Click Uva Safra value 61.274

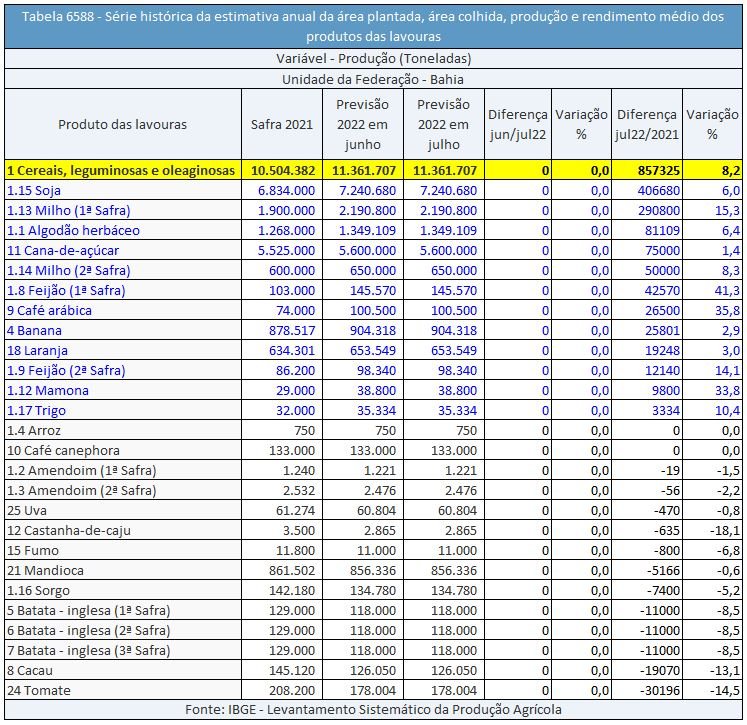click(x=295, y=511)
